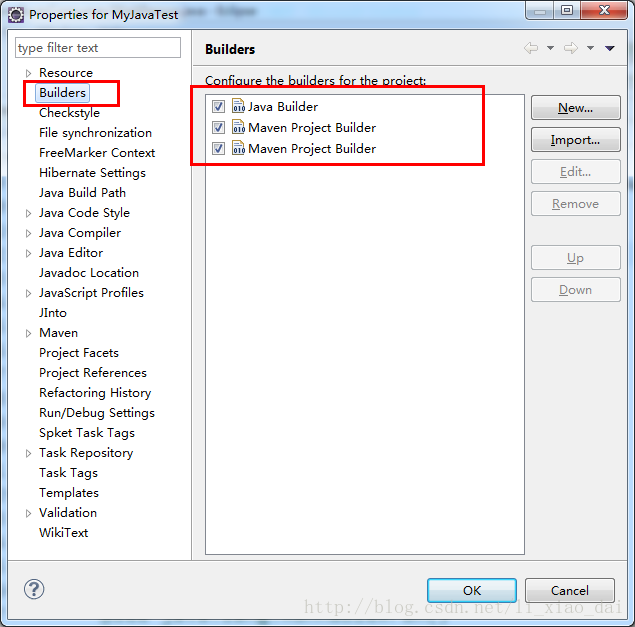Select JavaScript Profiles label
The height and width of the screenshot is (627, 635).
(x=91, y=292)
